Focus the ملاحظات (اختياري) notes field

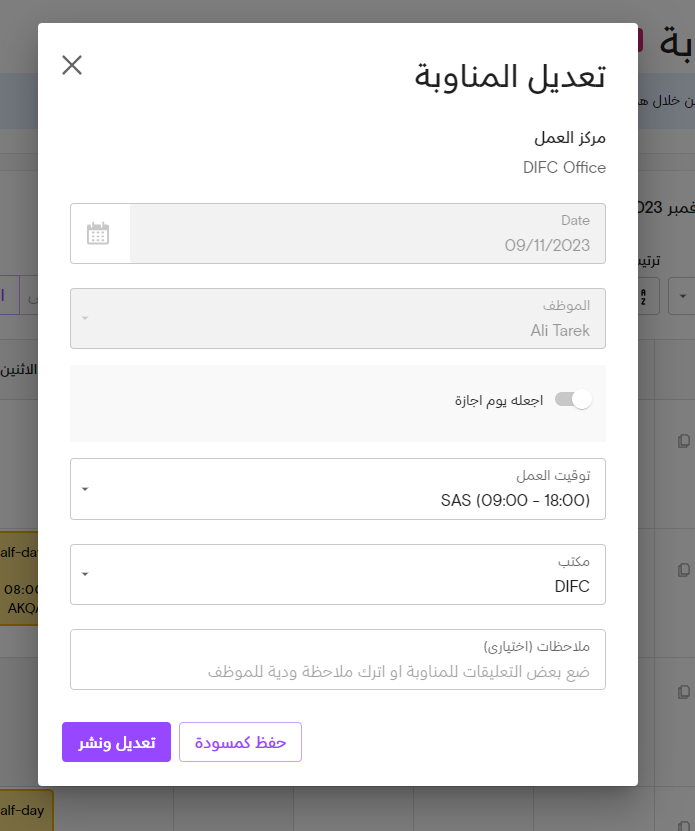click(x=338, y=659)
